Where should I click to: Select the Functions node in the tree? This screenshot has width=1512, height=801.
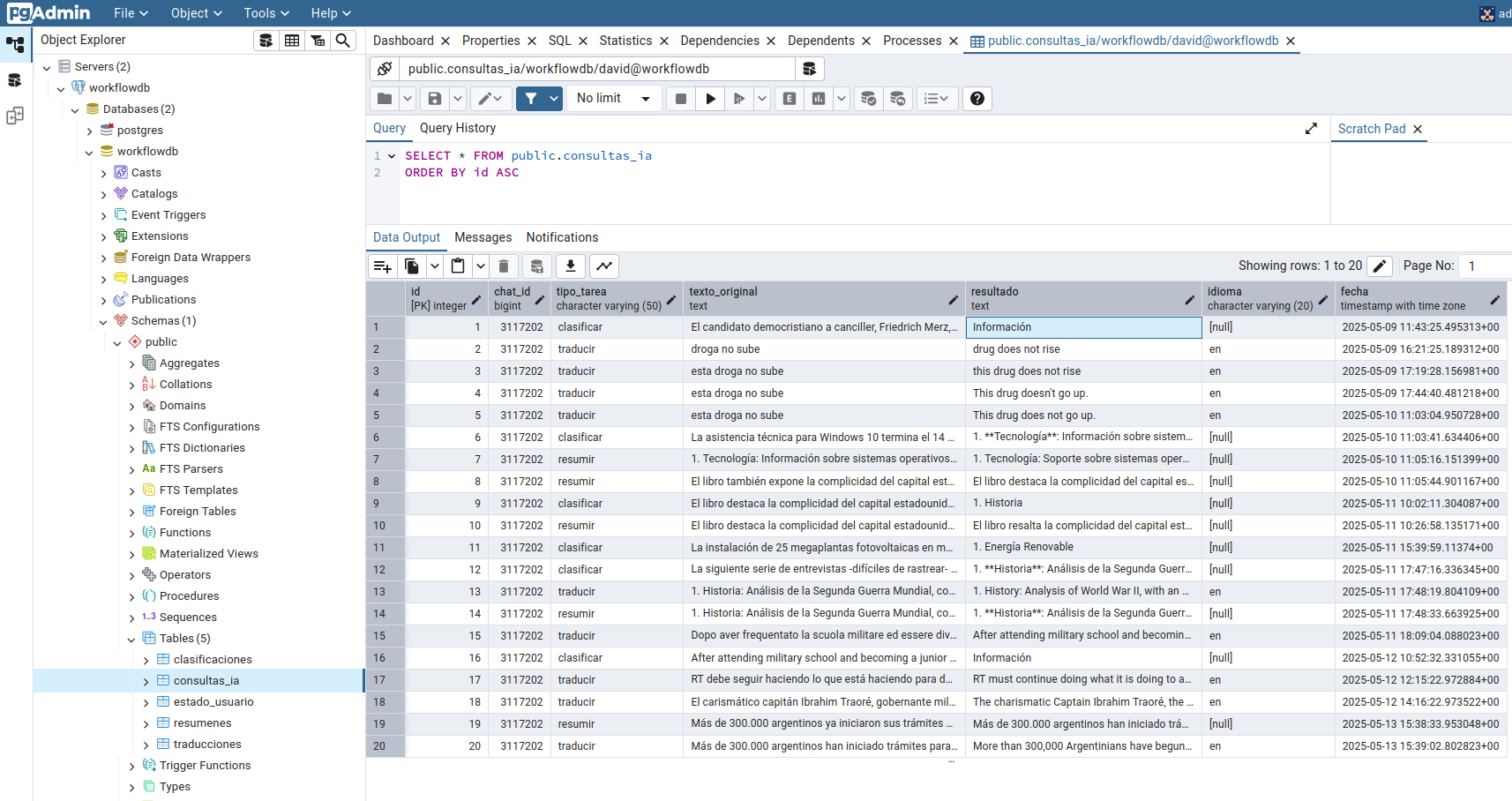tap(185, 533)
